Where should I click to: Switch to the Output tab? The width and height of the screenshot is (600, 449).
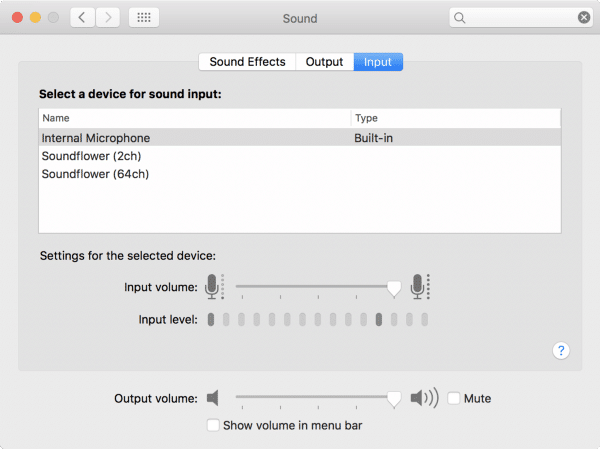(x=324, y=62)
